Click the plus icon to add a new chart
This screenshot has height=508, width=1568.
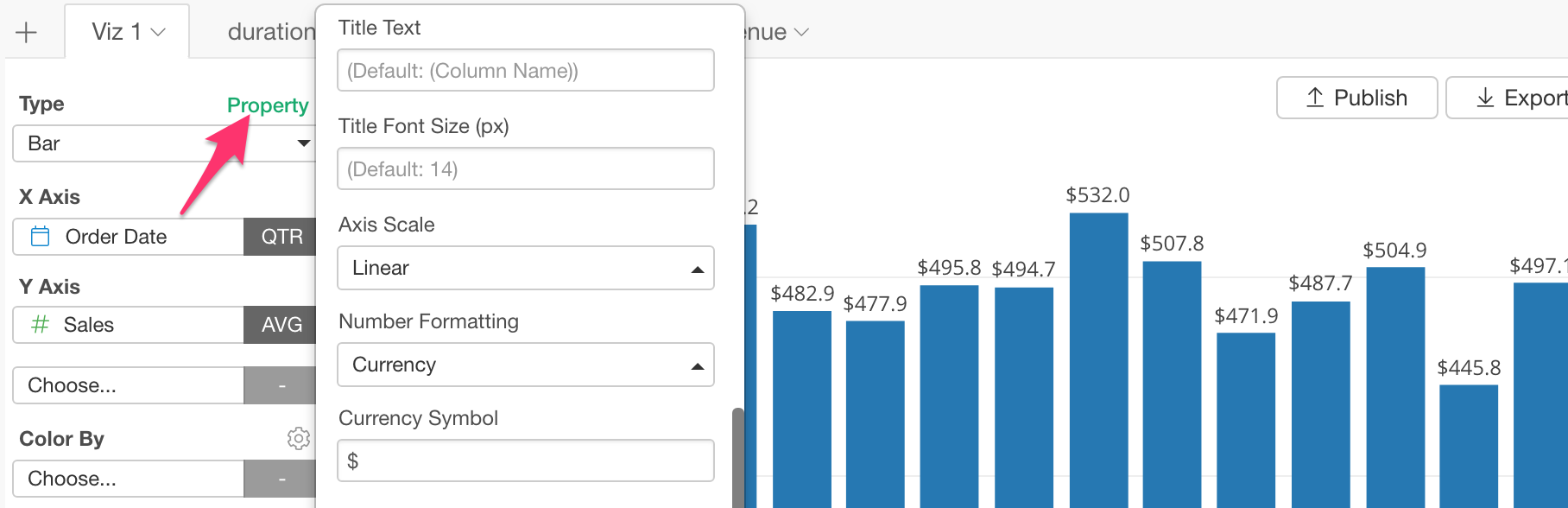click(26, 33)
